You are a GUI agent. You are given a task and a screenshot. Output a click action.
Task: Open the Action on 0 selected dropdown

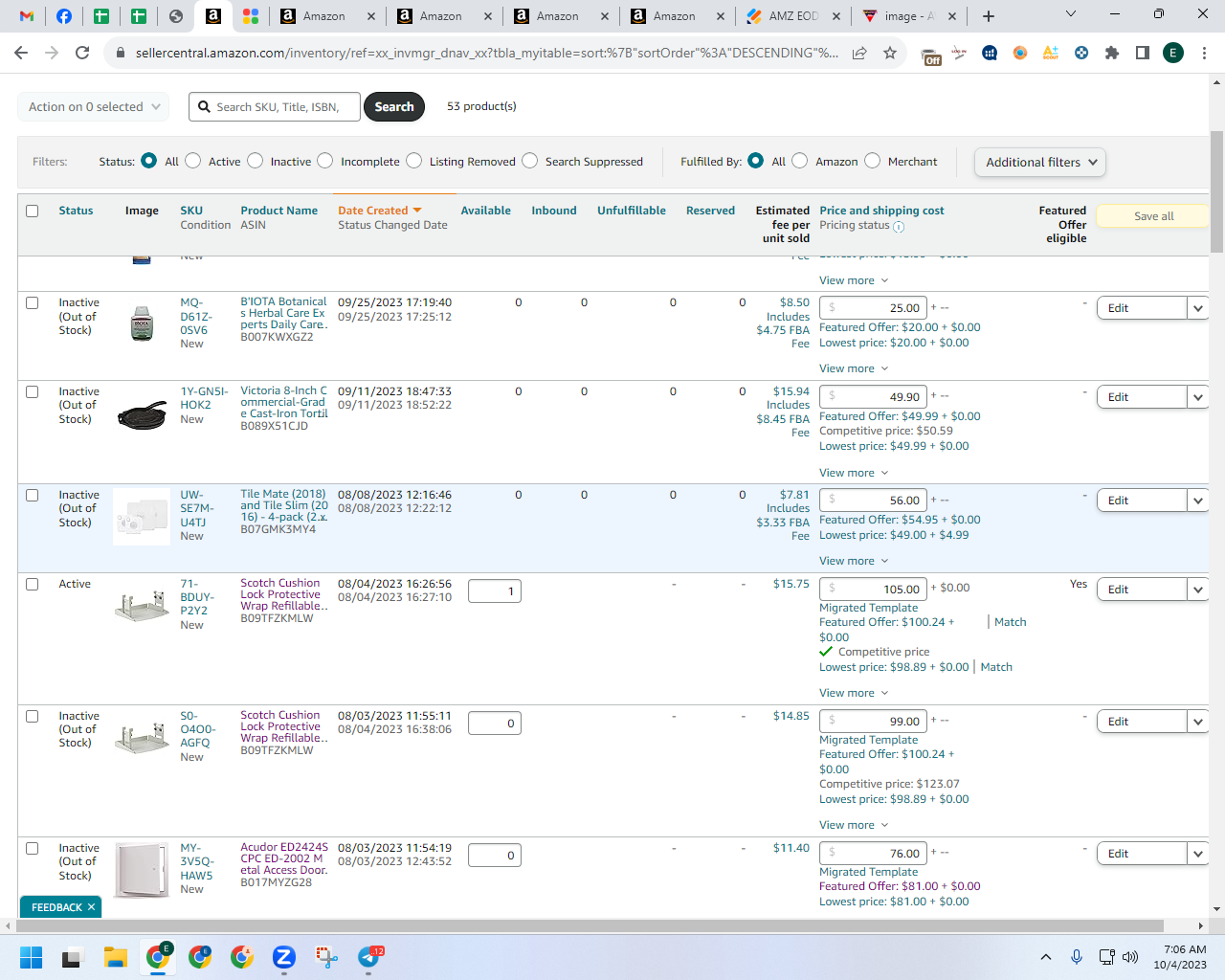coord(94,107)
